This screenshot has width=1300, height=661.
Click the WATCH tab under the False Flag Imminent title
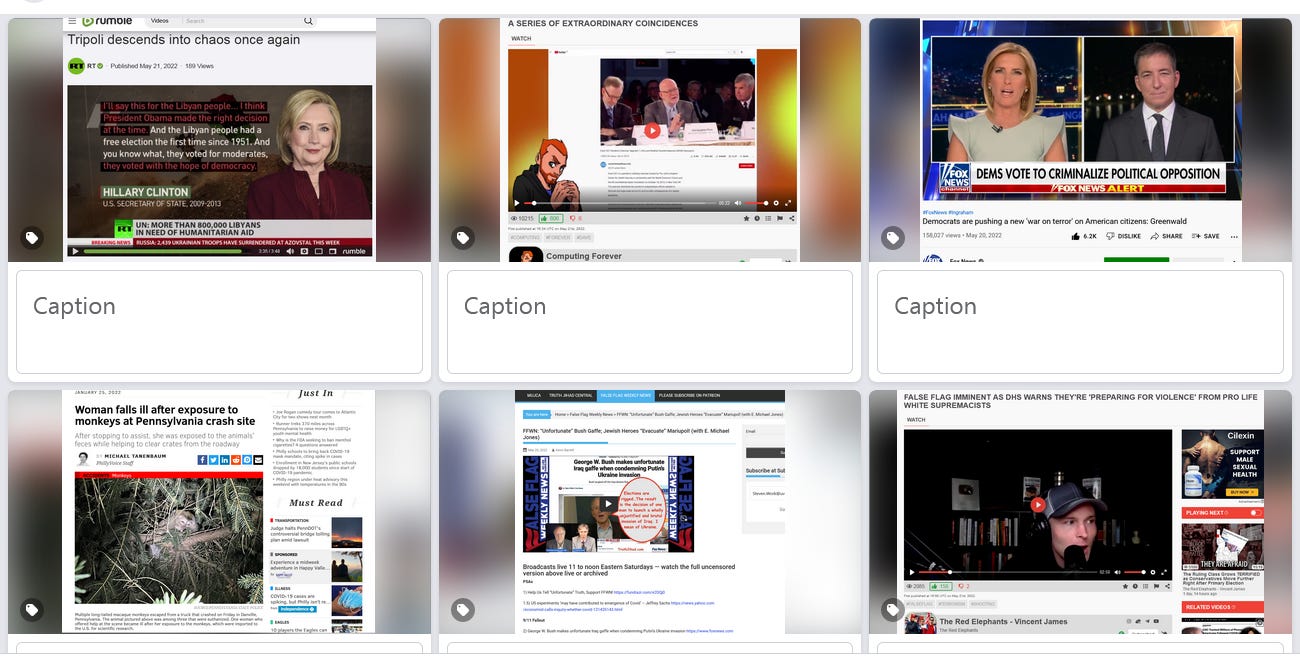pos(916,420)
